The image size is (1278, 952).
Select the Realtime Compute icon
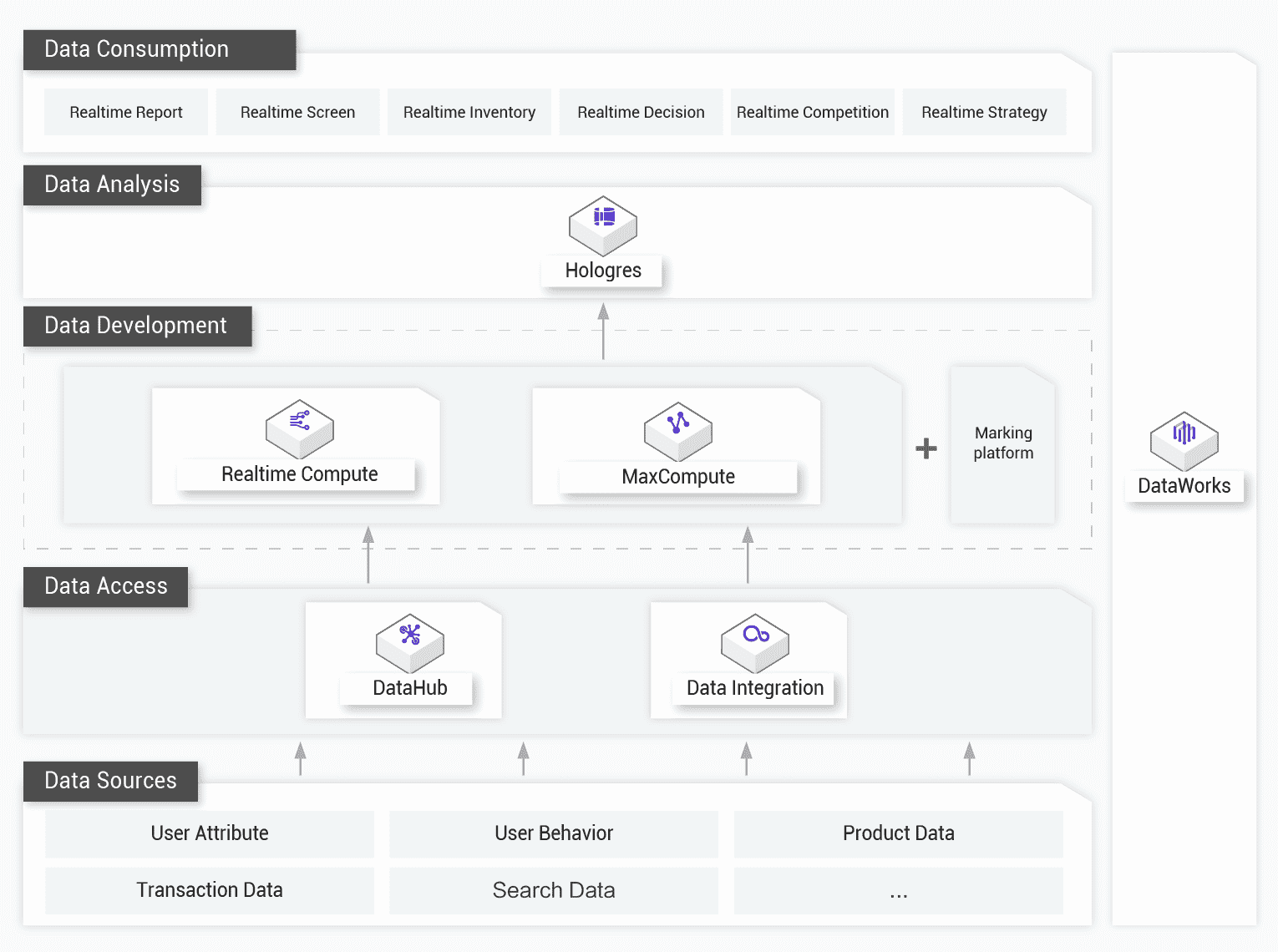[x=300, y=428]
